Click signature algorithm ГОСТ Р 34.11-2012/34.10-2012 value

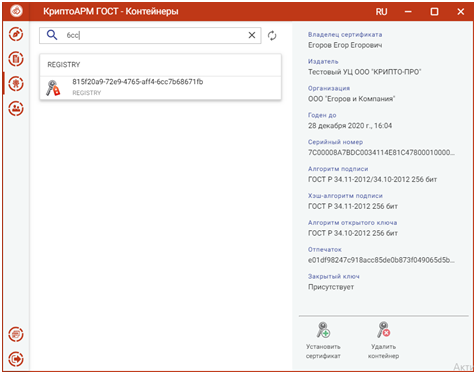pyautogui.click(x=372, y=179)
